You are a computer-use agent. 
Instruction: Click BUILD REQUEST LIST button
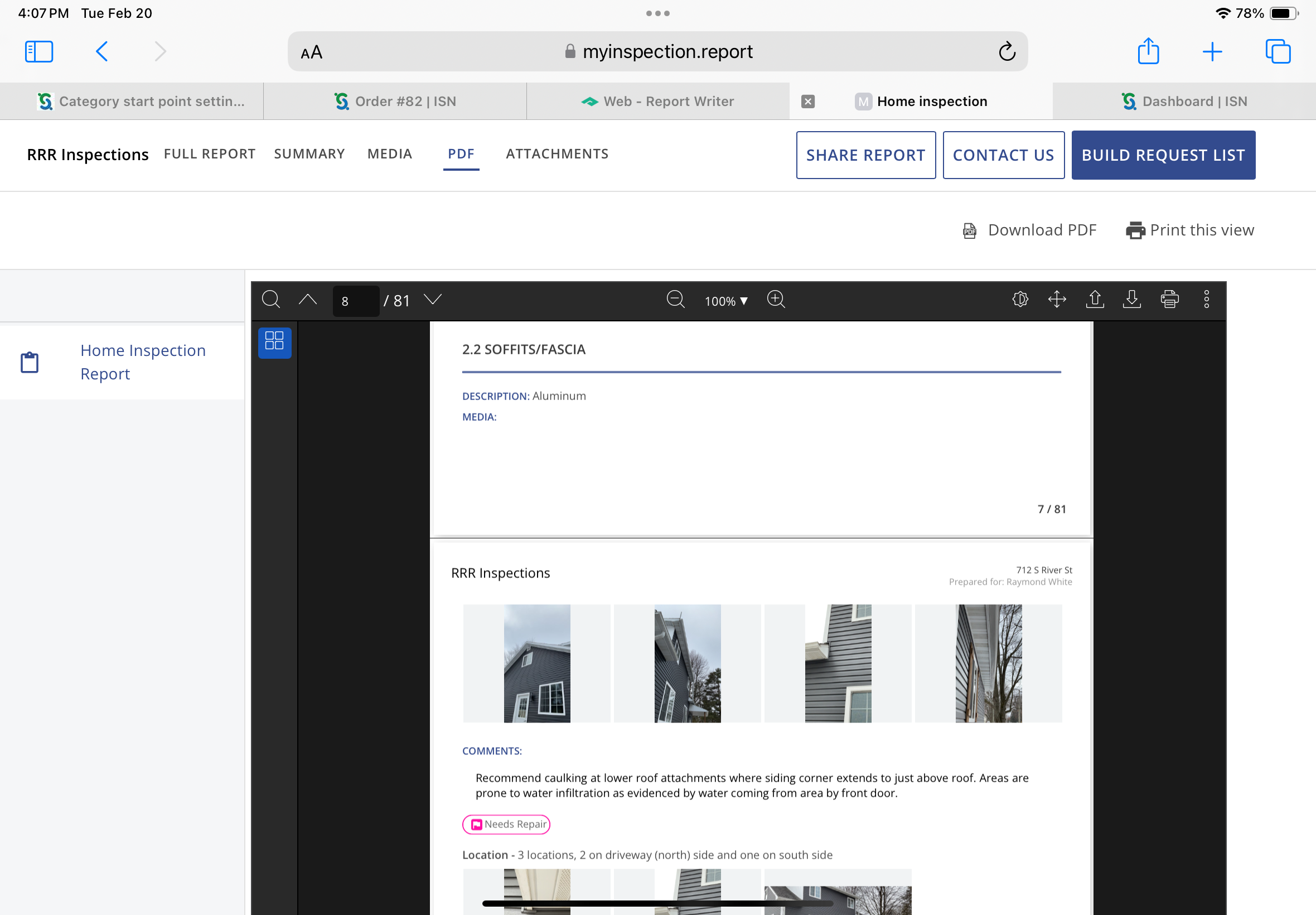[1163, 155]
